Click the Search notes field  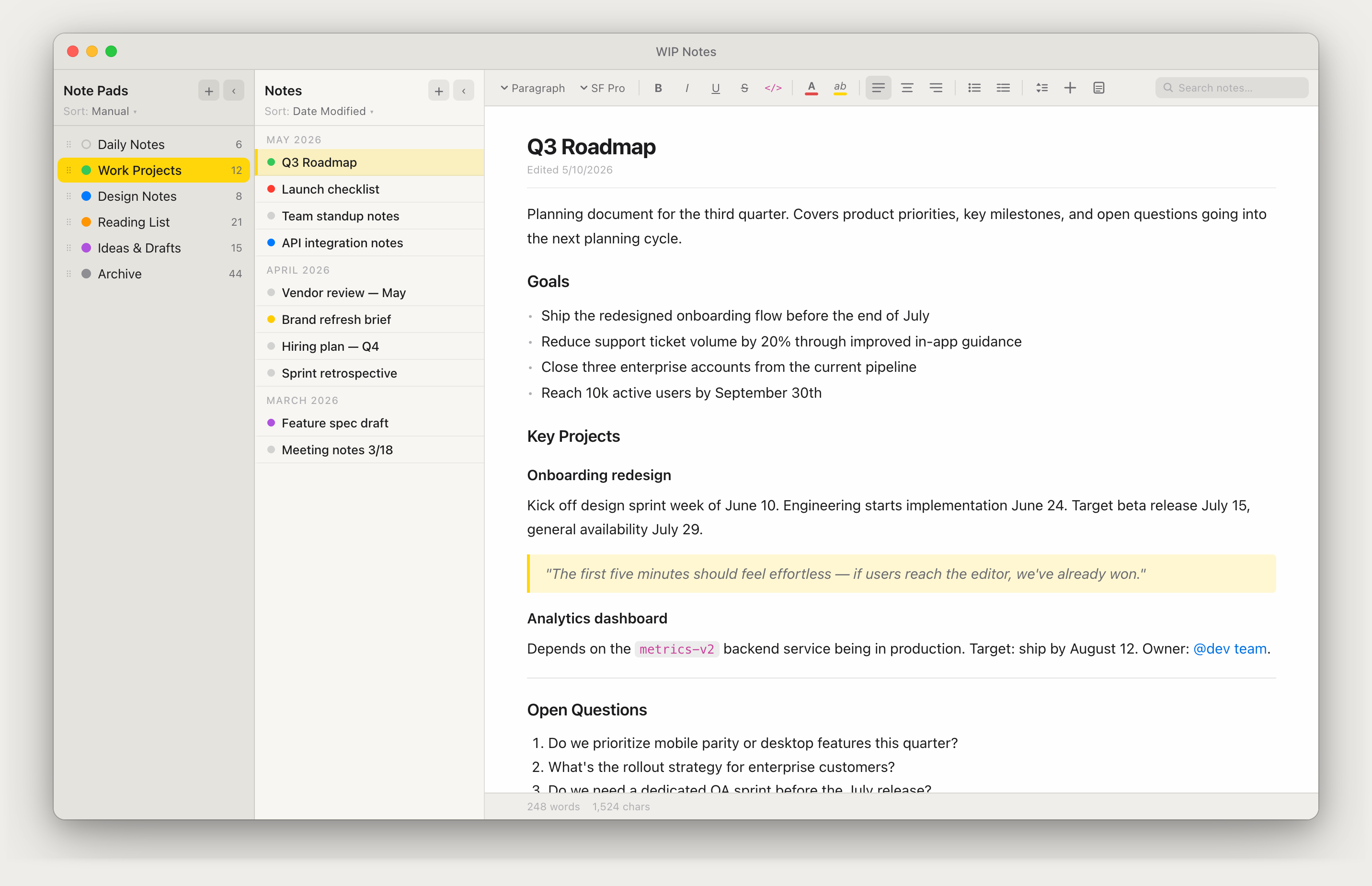[1232, 88]
